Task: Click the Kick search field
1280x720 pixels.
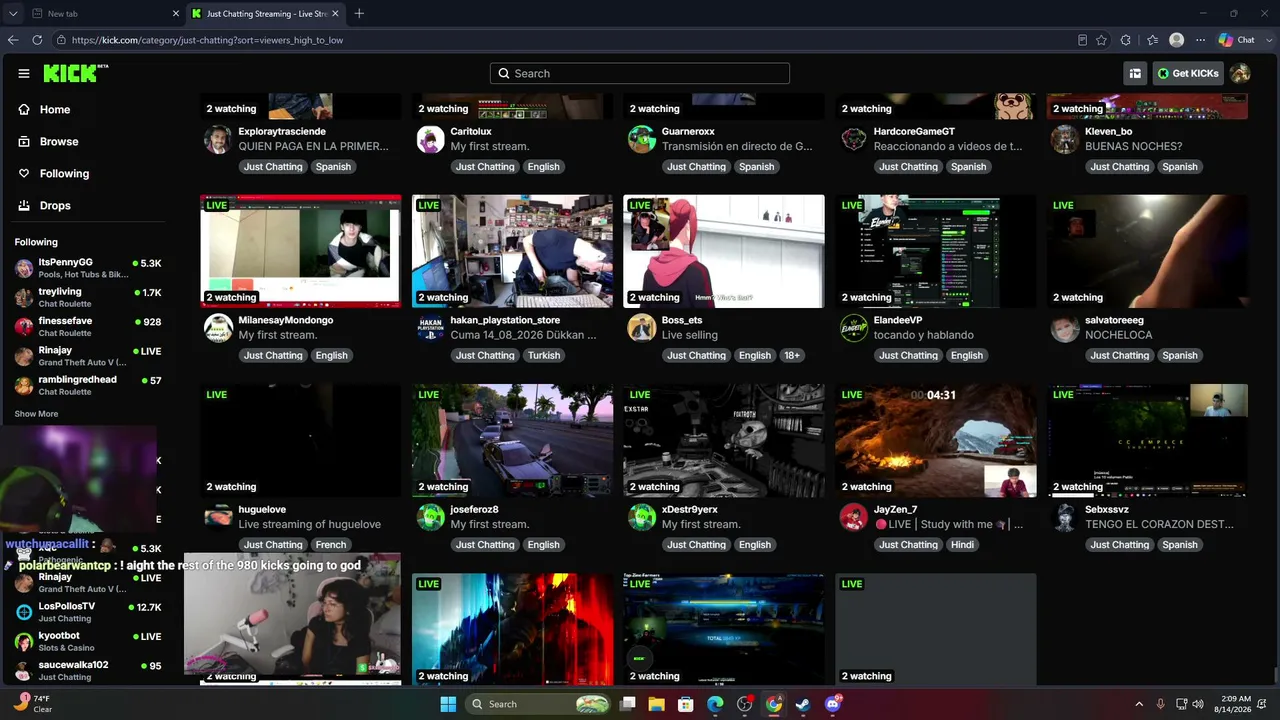Action: tap(640, 73)
